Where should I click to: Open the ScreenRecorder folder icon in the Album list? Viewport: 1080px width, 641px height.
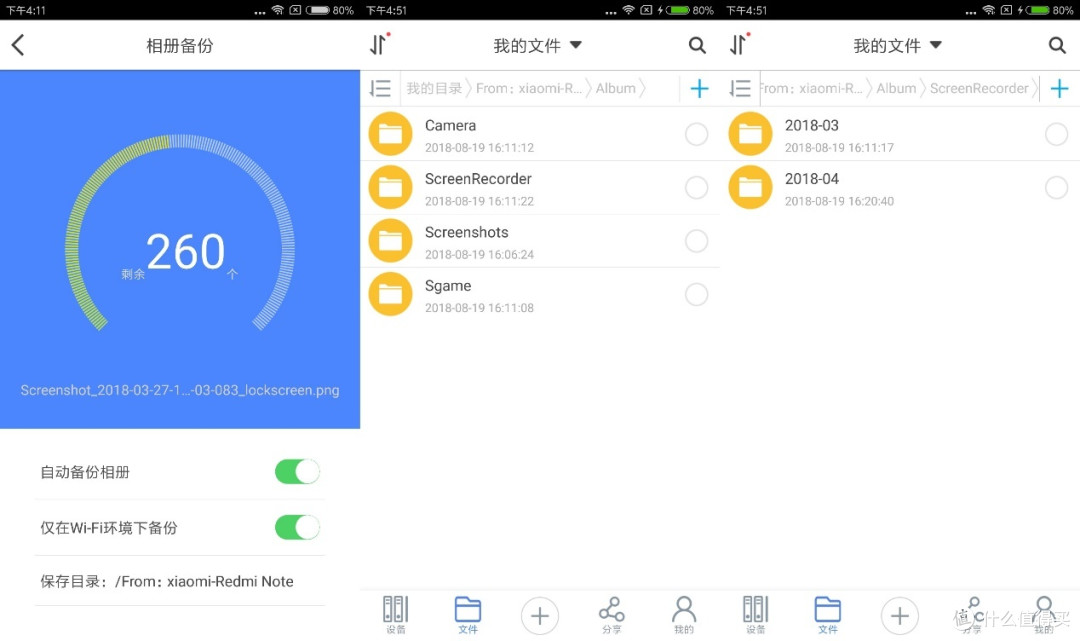click(391, 187)
